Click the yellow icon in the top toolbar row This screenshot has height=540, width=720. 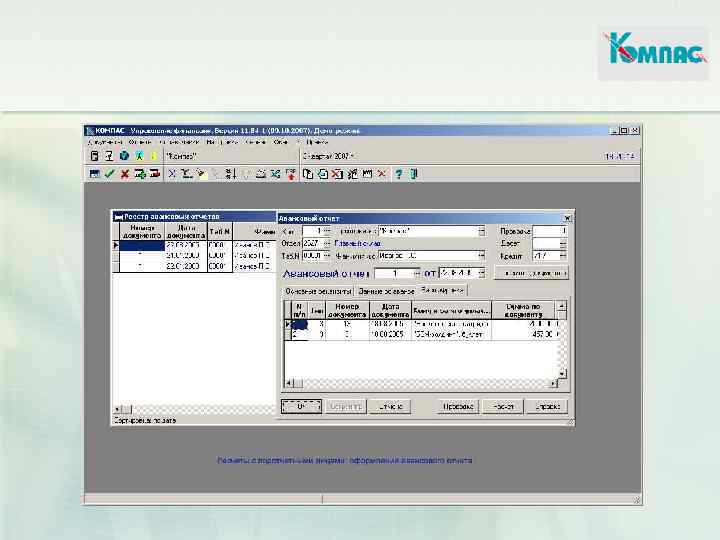click(154, 156)
